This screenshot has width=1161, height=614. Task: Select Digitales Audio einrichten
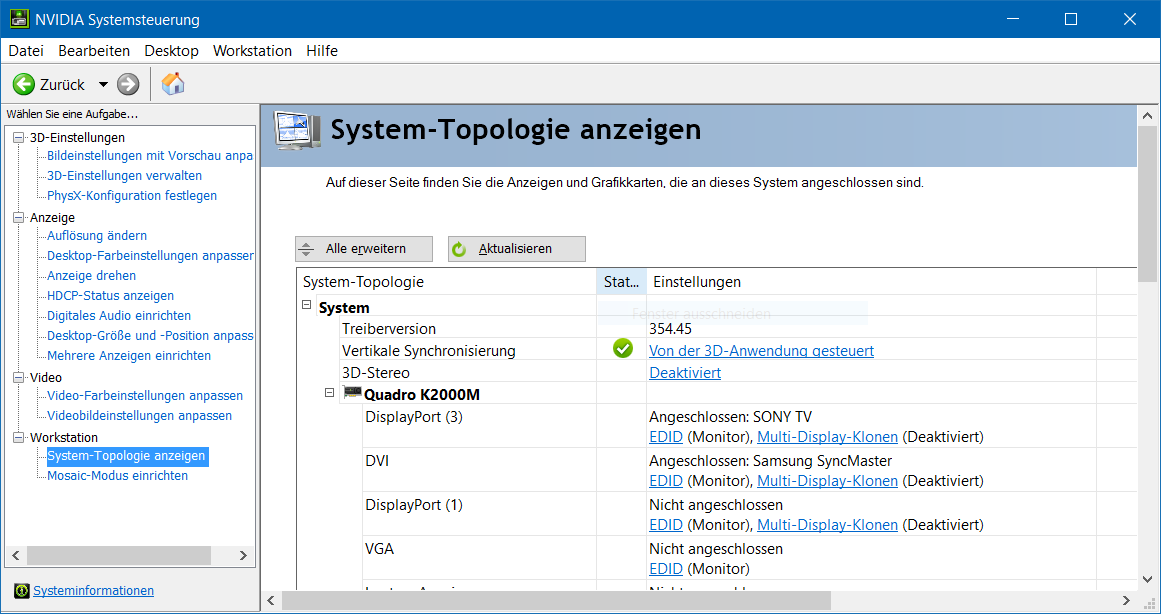[119, 316]
